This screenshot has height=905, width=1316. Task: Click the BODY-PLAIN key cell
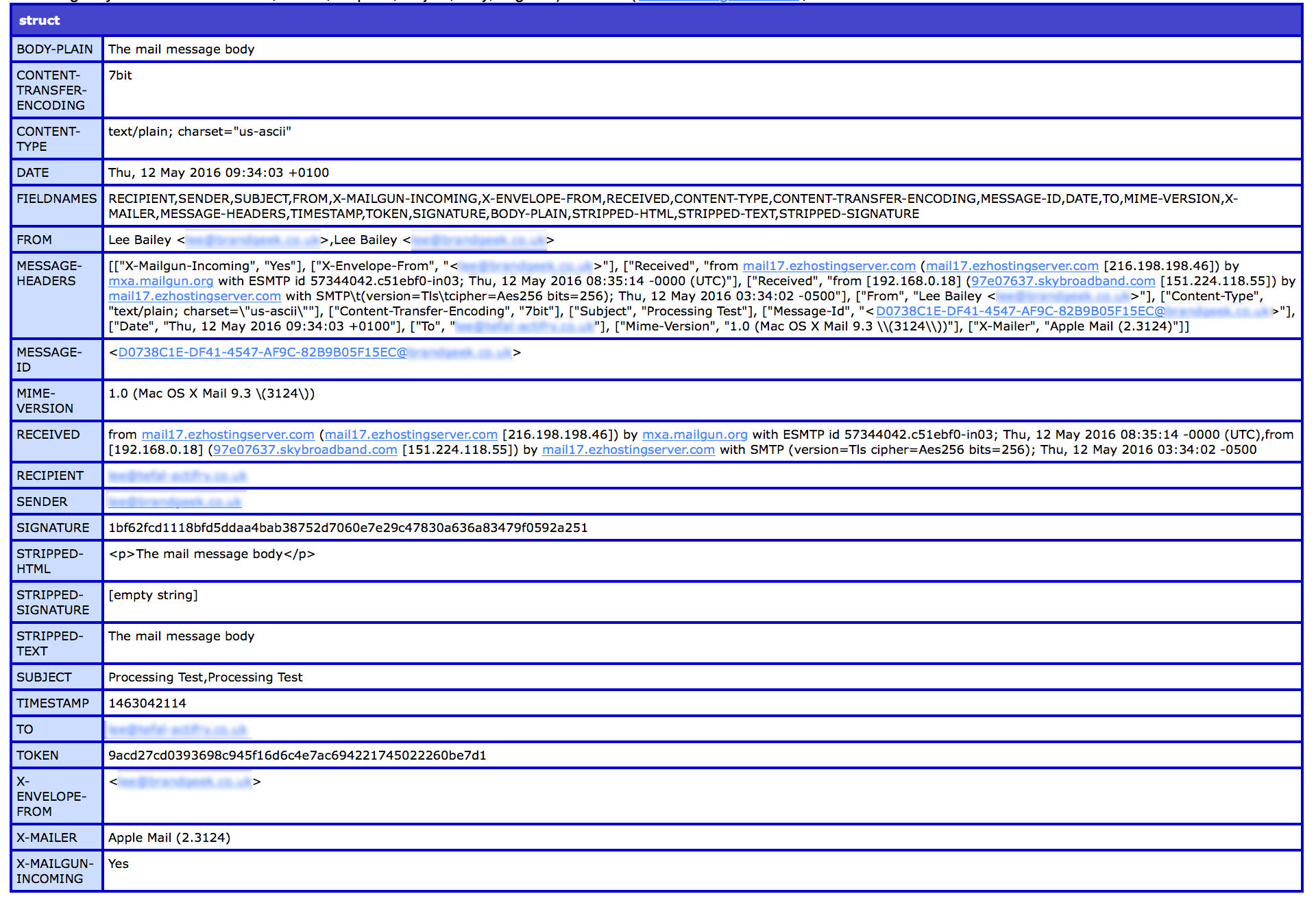pyautogui.click(x=54, y=49)
